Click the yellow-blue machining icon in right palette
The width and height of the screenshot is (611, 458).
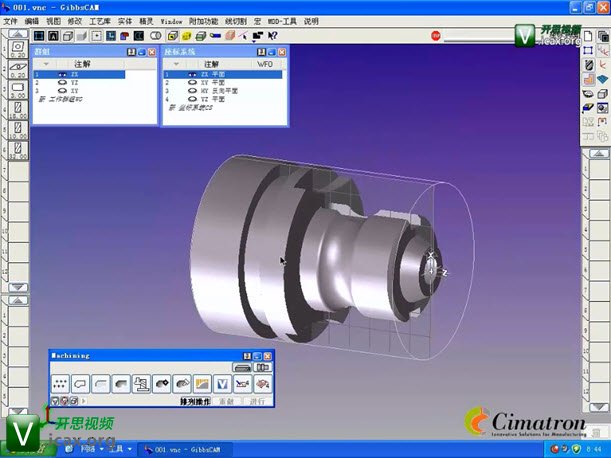588,108
